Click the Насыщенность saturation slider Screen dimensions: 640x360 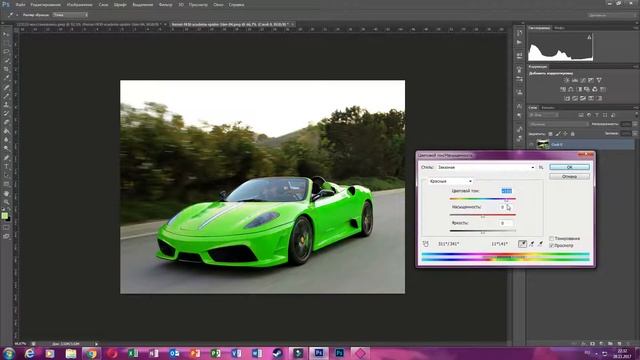pyautogui.click(x=483, y=215)
